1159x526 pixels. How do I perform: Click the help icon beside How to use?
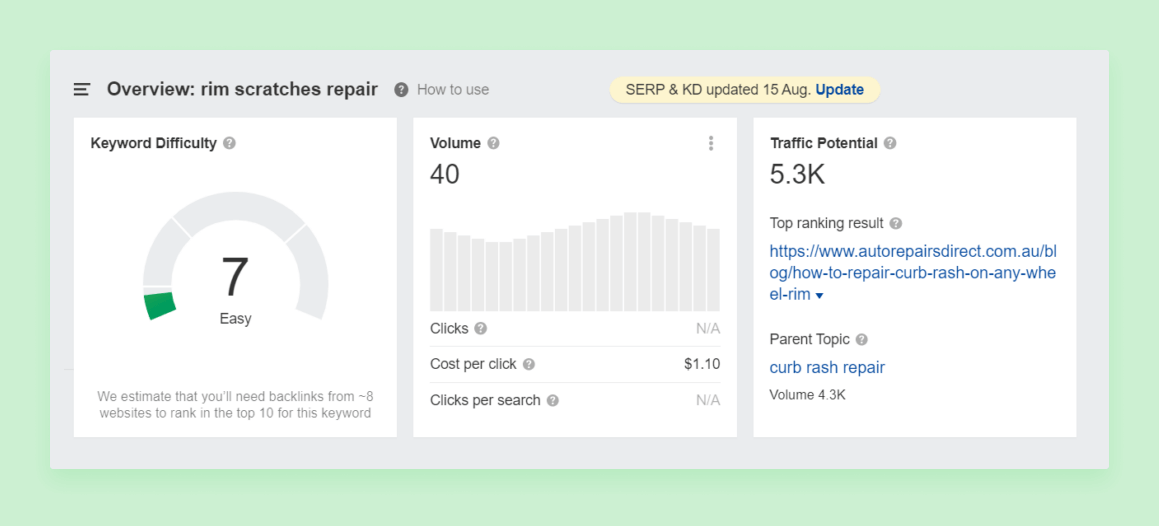tap(401, 90)
